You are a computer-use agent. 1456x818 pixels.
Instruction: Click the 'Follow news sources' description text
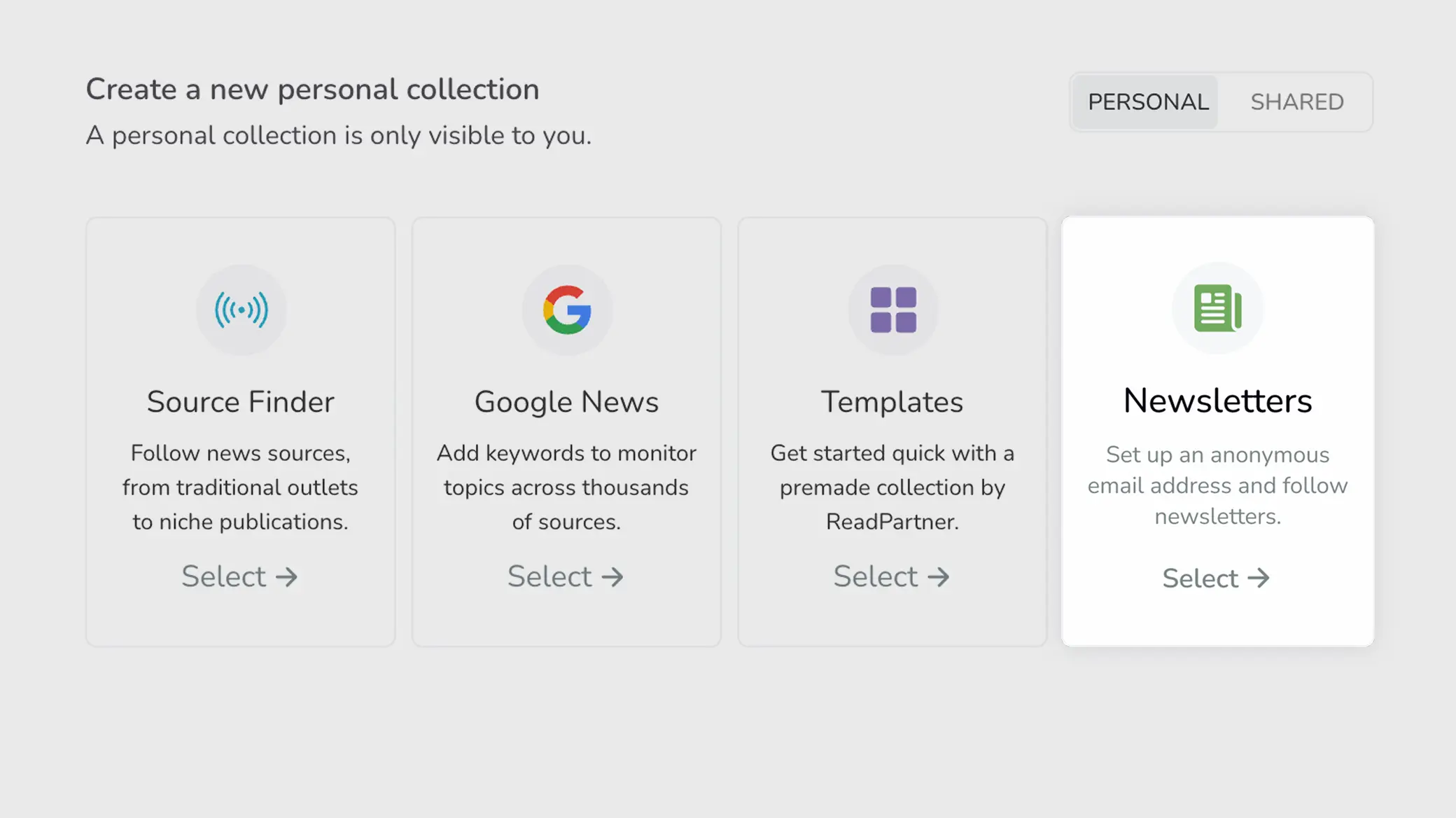(x=240, y=487)
